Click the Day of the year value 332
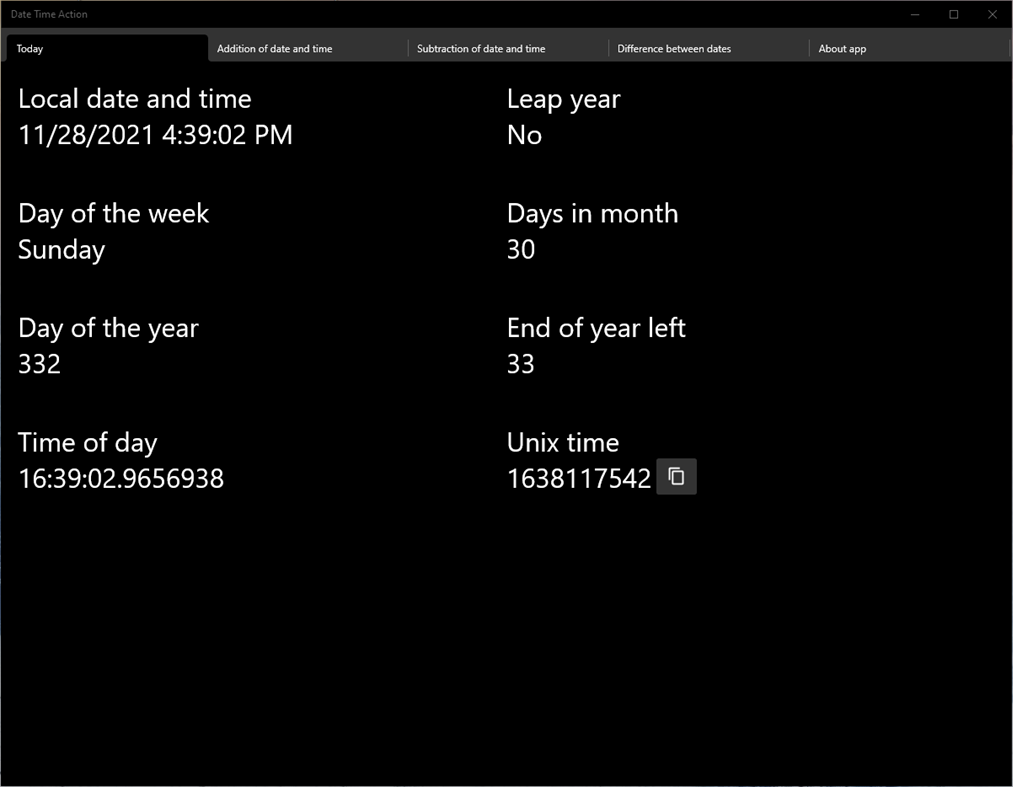This screenshot has width=1013, height=787. [x=39, y=363]
